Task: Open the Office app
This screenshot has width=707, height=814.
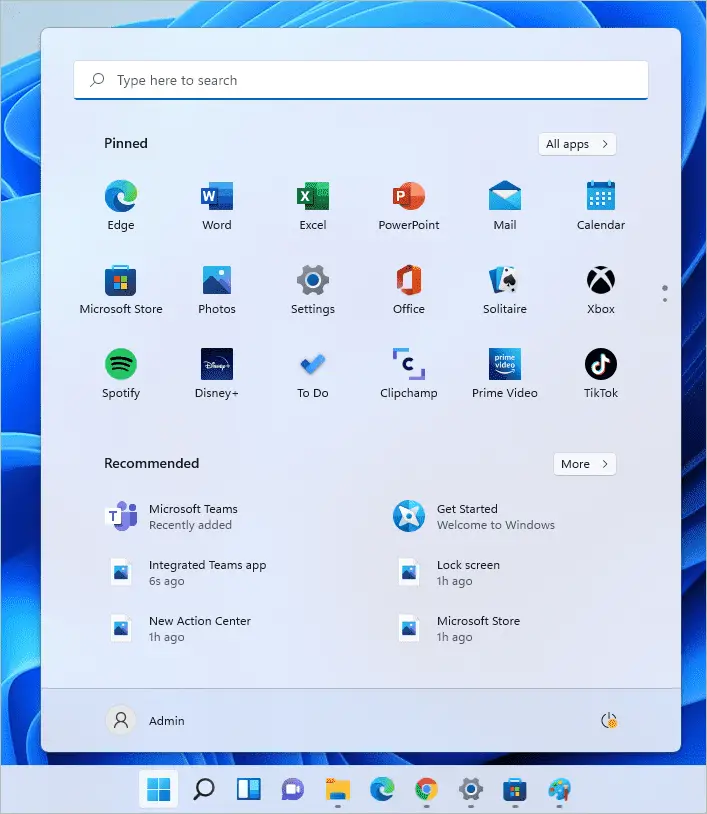Action: pos(409,289)
